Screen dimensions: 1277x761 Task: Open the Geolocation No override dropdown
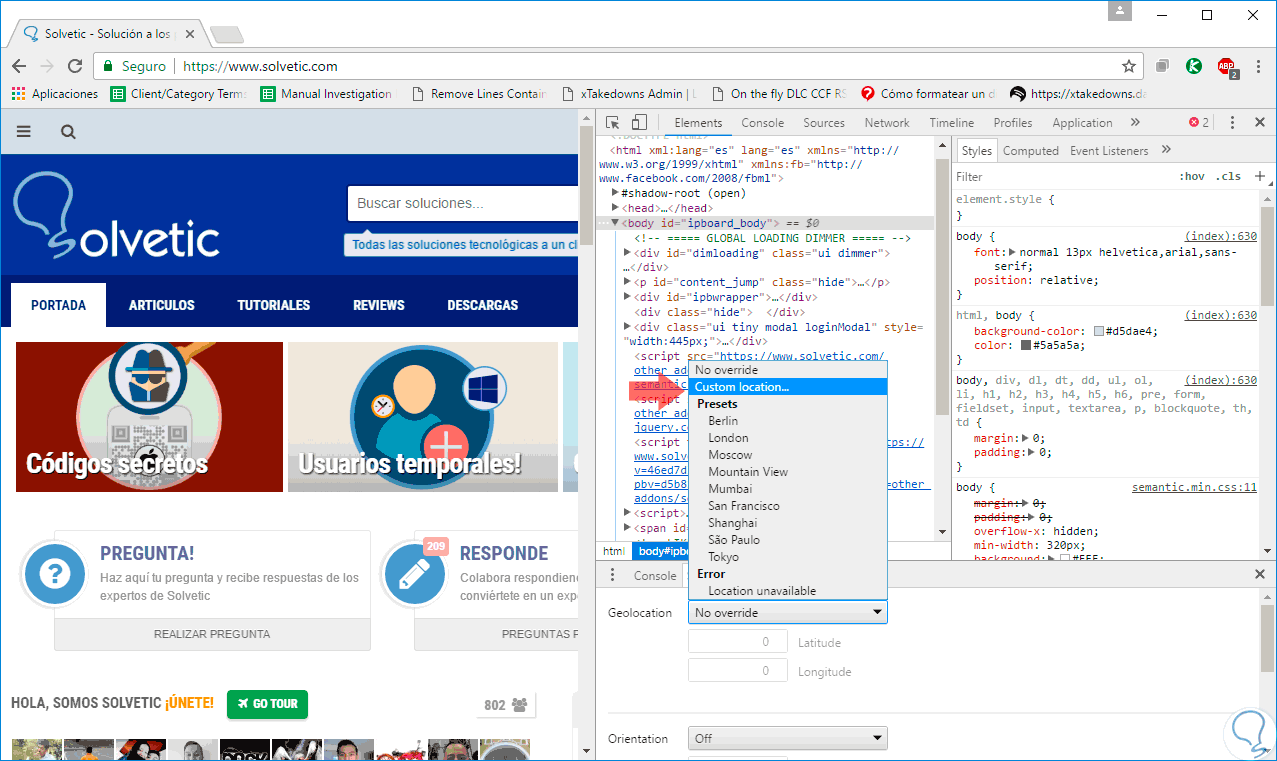point(788,613)
